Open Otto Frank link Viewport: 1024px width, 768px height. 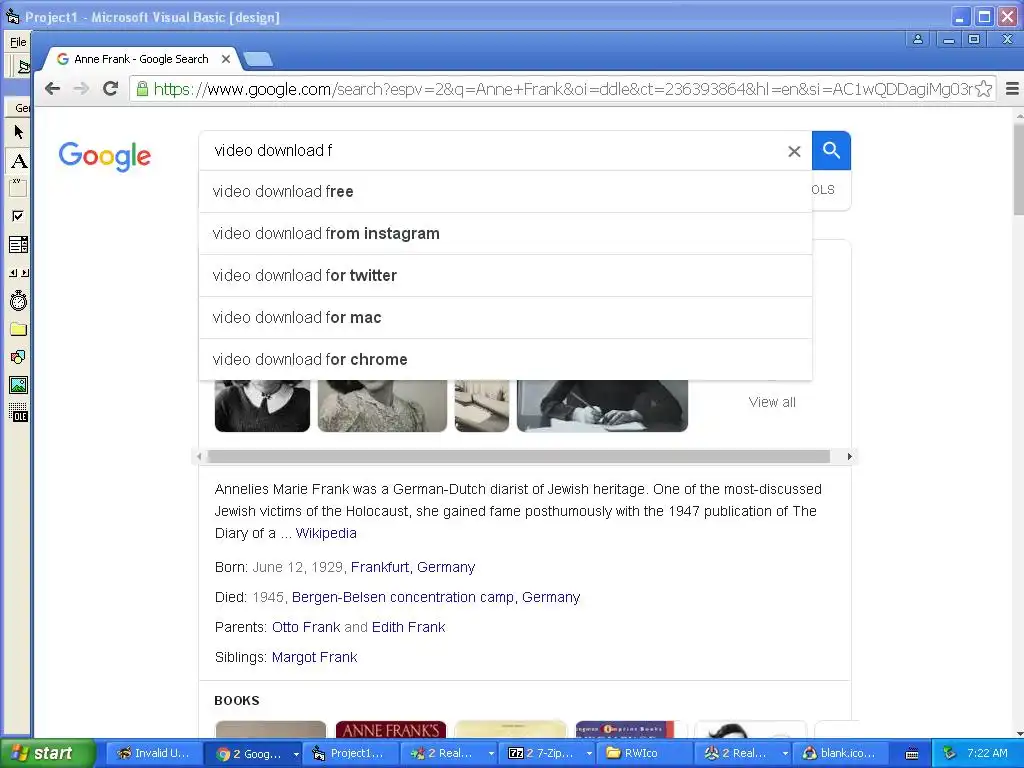point(306,627)
